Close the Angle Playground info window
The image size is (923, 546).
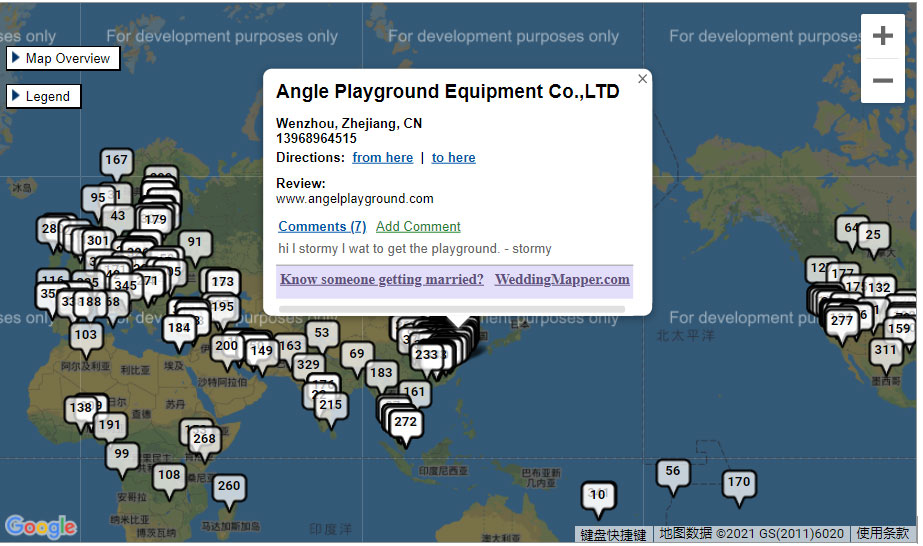[642, 79]
